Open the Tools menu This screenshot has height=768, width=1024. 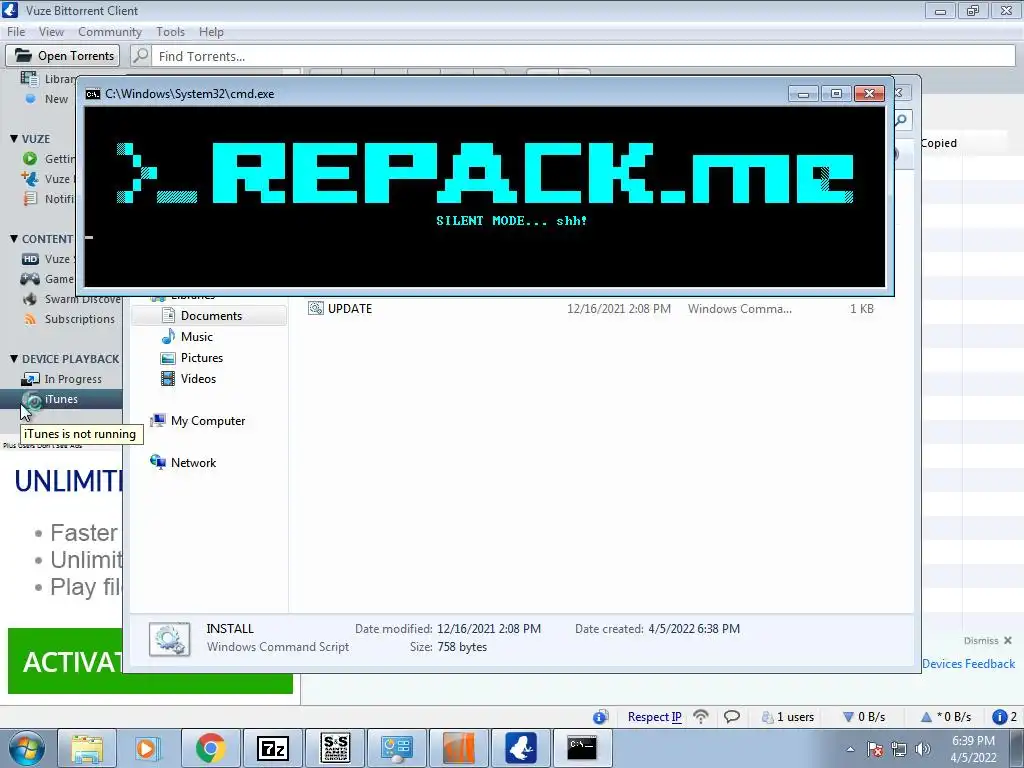point(170,31)
